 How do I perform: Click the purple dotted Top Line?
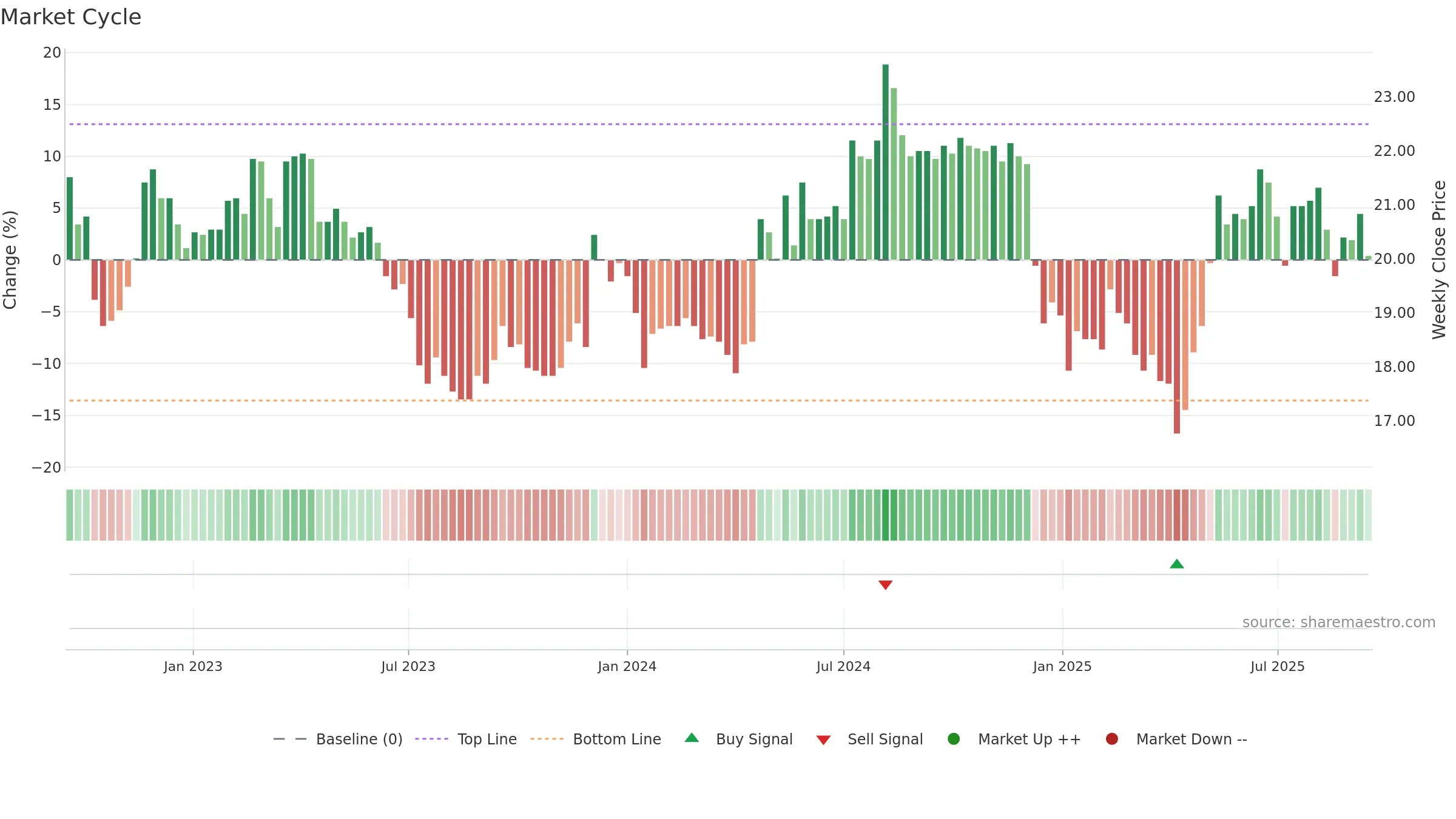tap(719, 124)
